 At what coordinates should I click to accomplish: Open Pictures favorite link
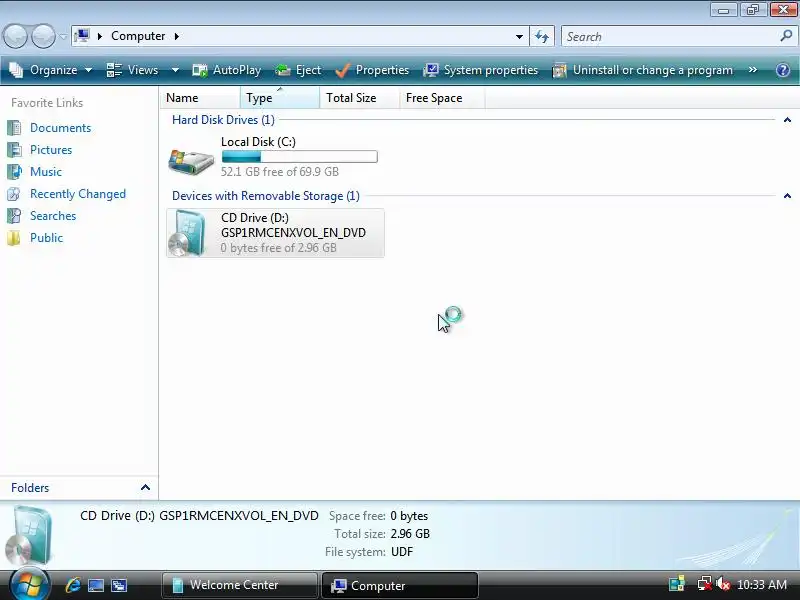click(51, 149)
